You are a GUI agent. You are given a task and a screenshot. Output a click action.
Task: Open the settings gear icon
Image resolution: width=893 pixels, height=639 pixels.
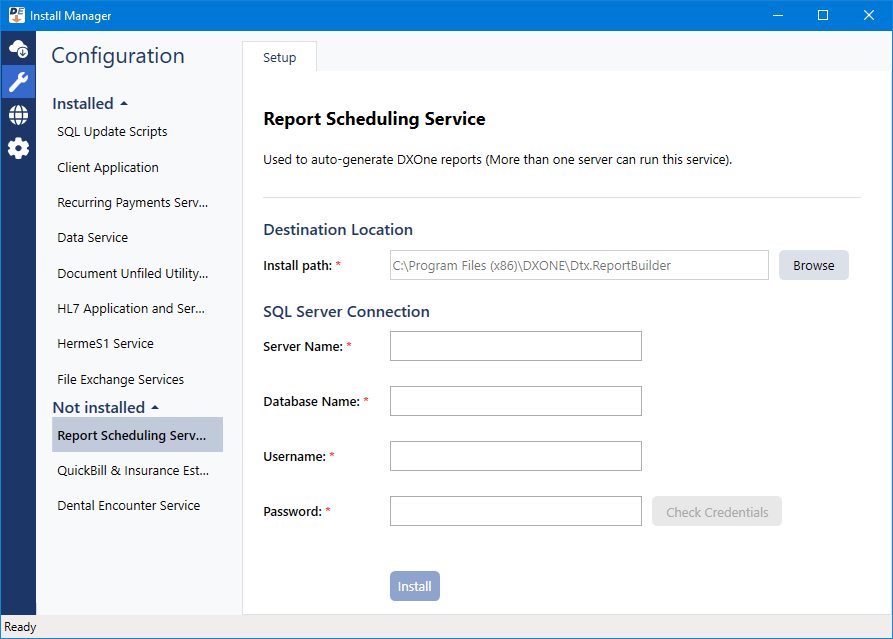point(17,148)
